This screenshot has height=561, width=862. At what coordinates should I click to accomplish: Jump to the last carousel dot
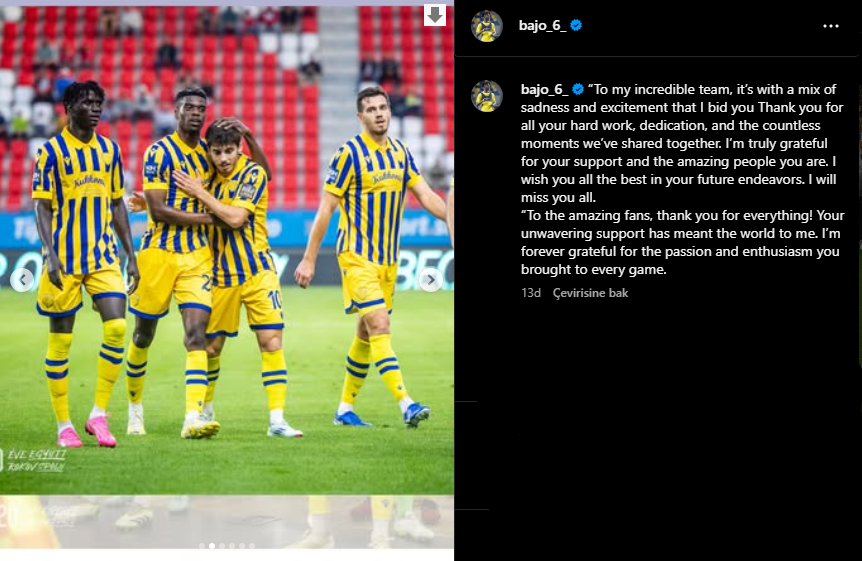(x=252, y=546)
